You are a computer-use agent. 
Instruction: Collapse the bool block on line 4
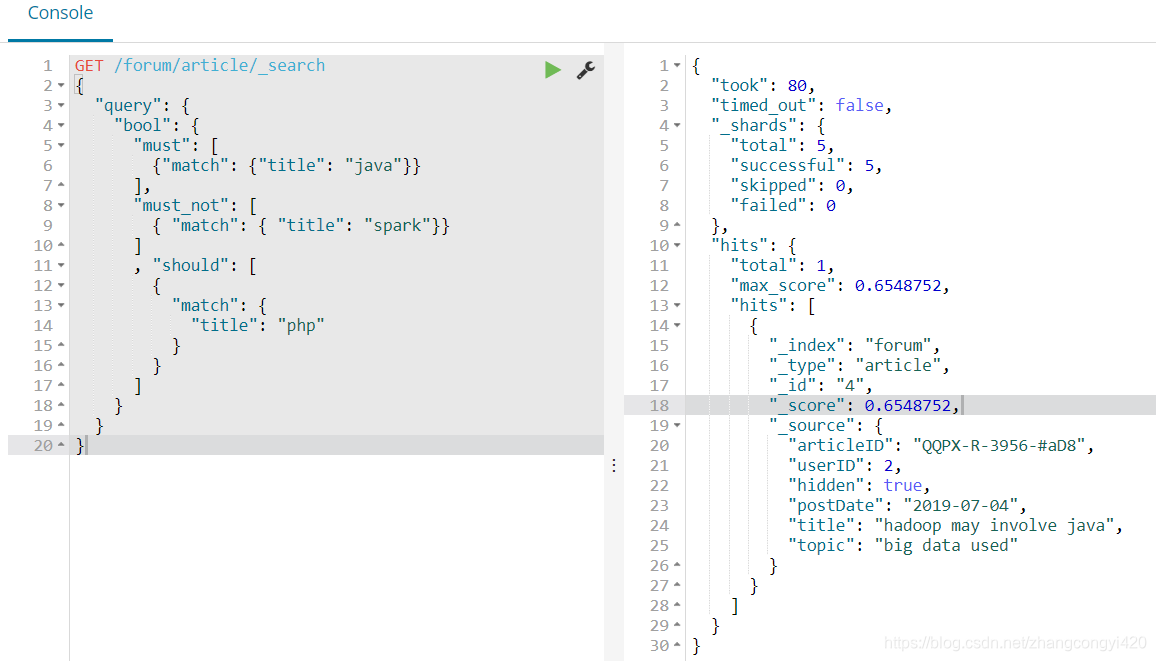(63, 125)
